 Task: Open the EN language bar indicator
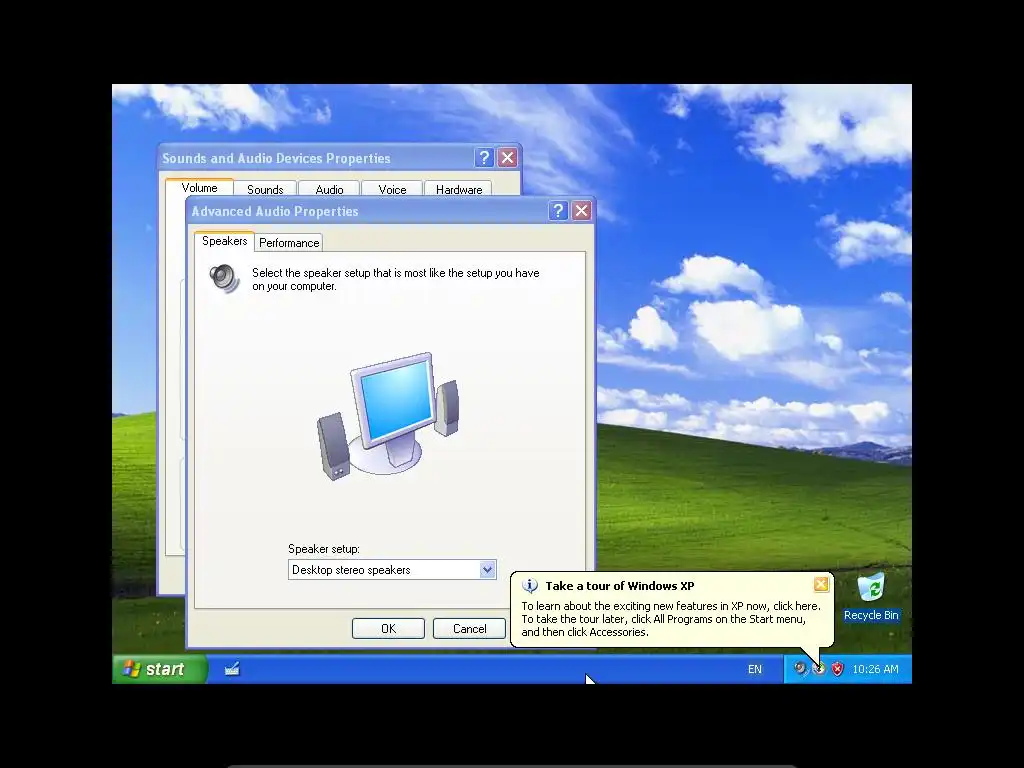point(754,669)
